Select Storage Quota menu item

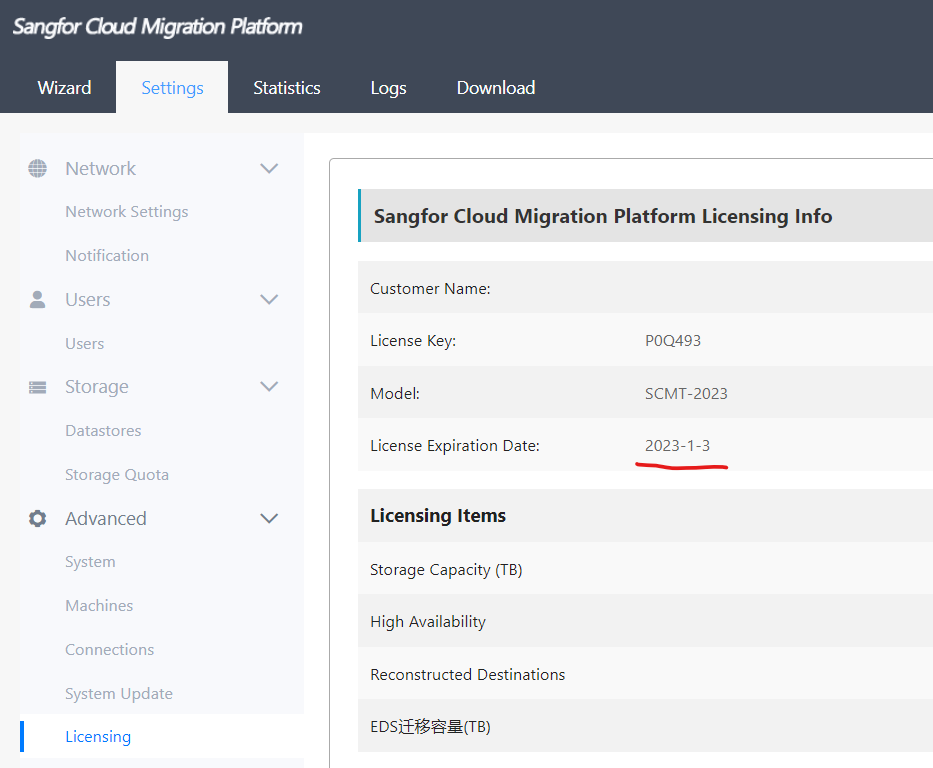coord(117,475)
